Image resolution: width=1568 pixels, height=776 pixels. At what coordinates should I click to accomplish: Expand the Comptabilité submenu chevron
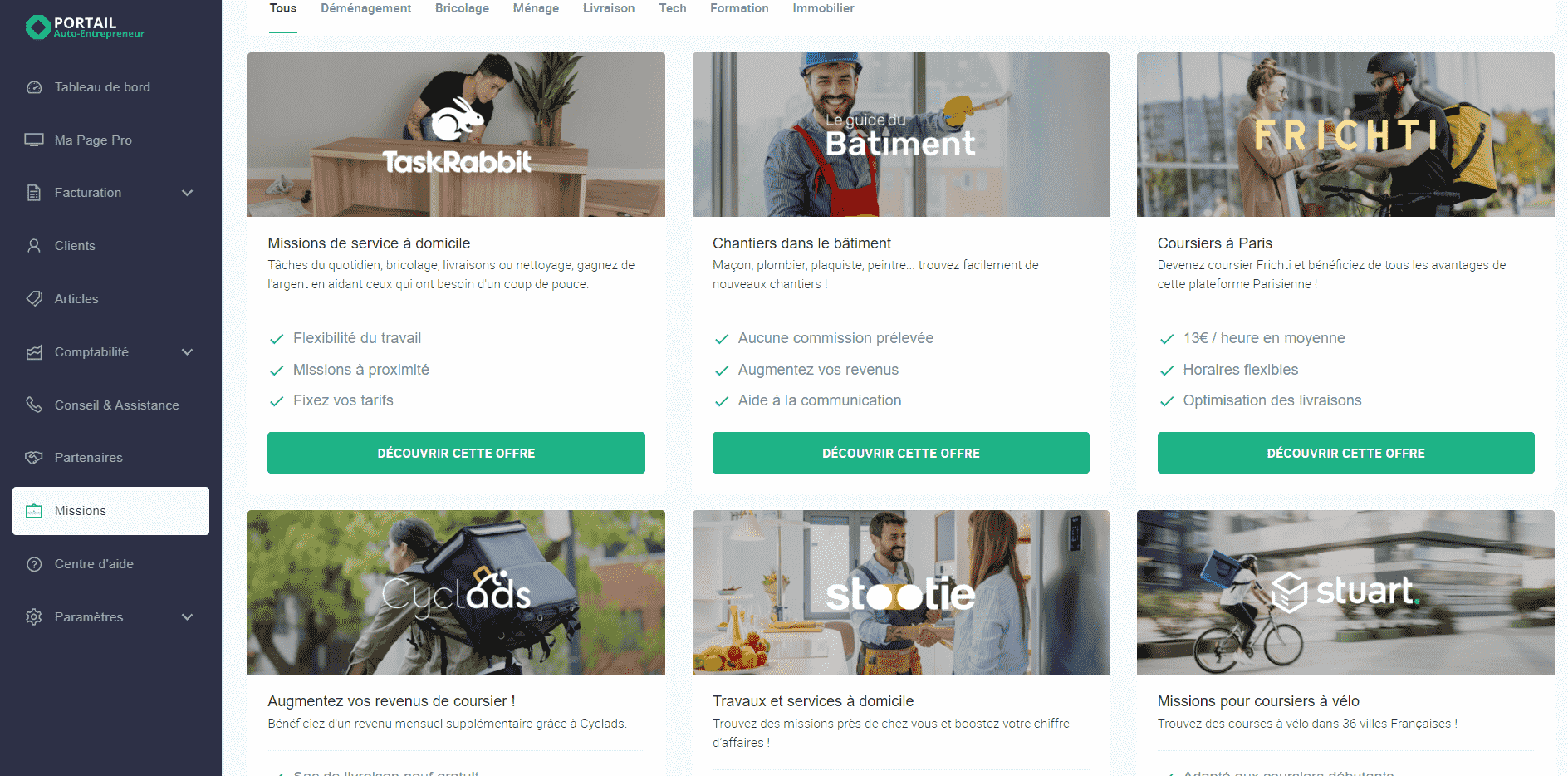(x=187, y=352)
